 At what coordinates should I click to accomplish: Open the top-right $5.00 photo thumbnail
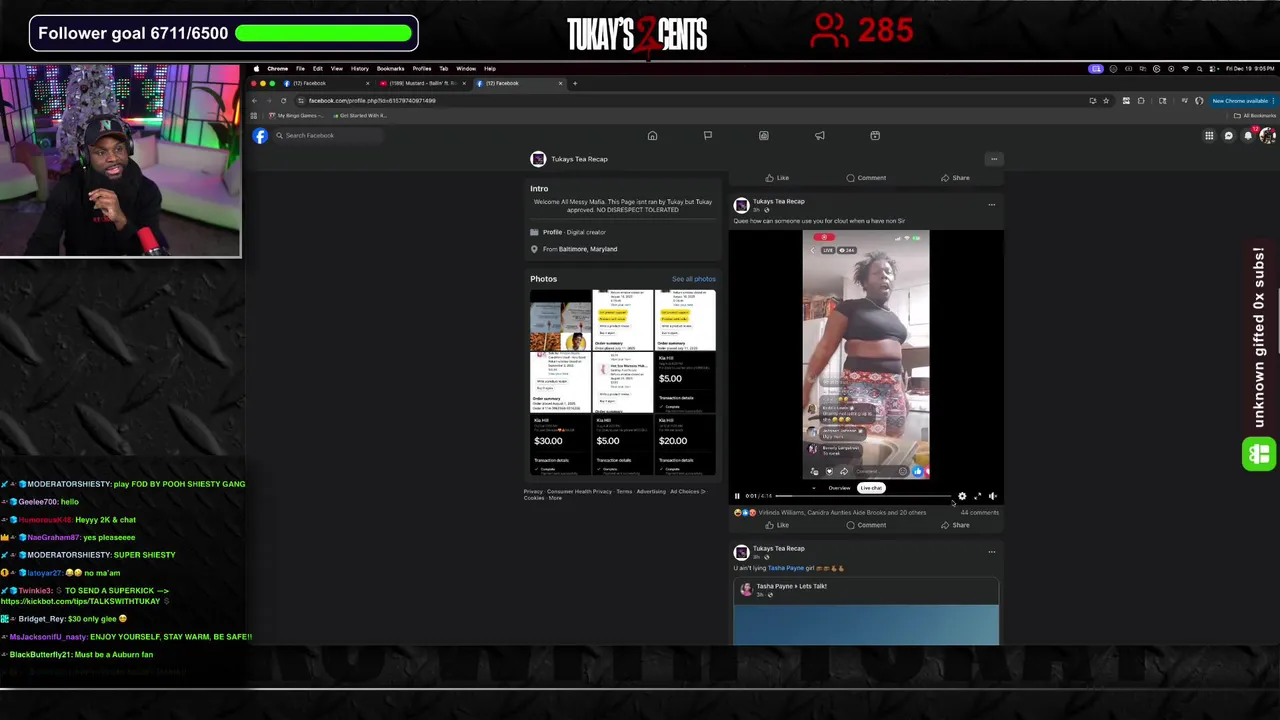point(685,383)
